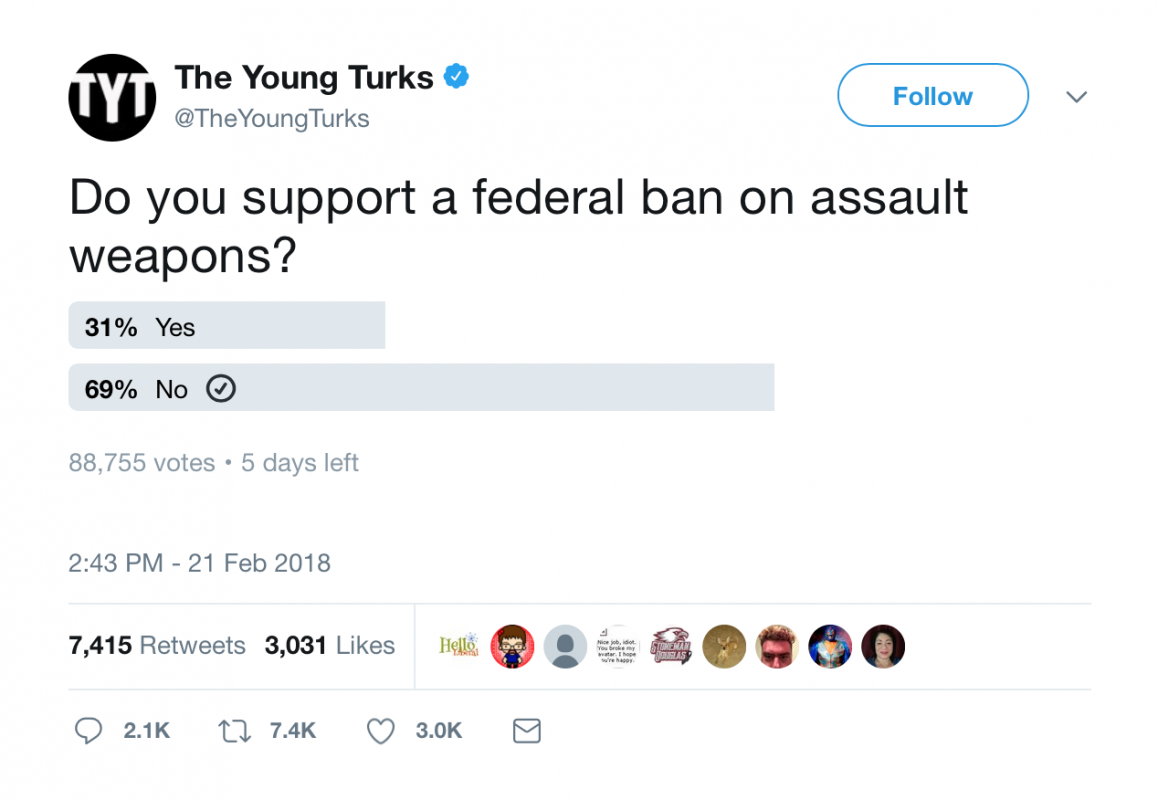Click the retweet arrows icon
1158x800 pixels.
(x=234, y=731)
